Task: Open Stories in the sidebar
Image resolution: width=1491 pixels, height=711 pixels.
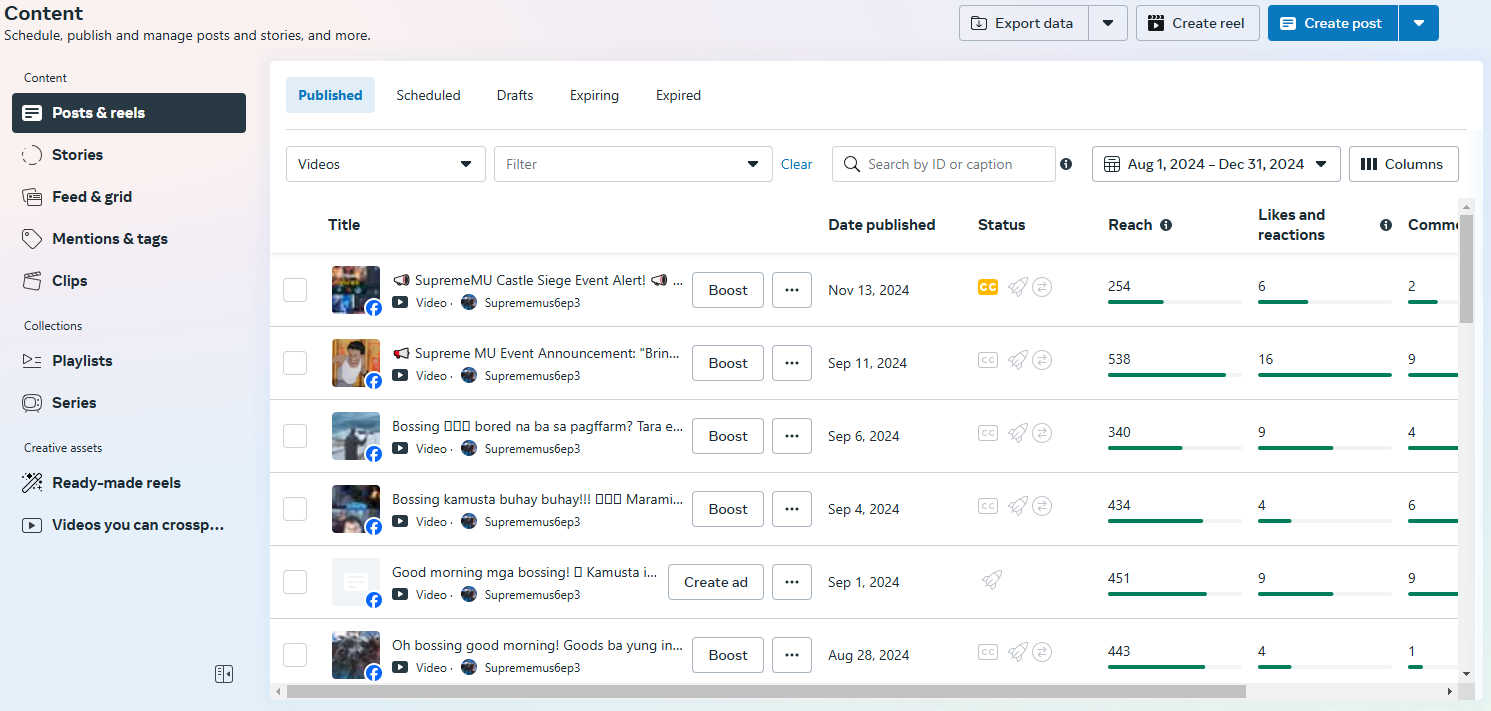Action: 77,155
